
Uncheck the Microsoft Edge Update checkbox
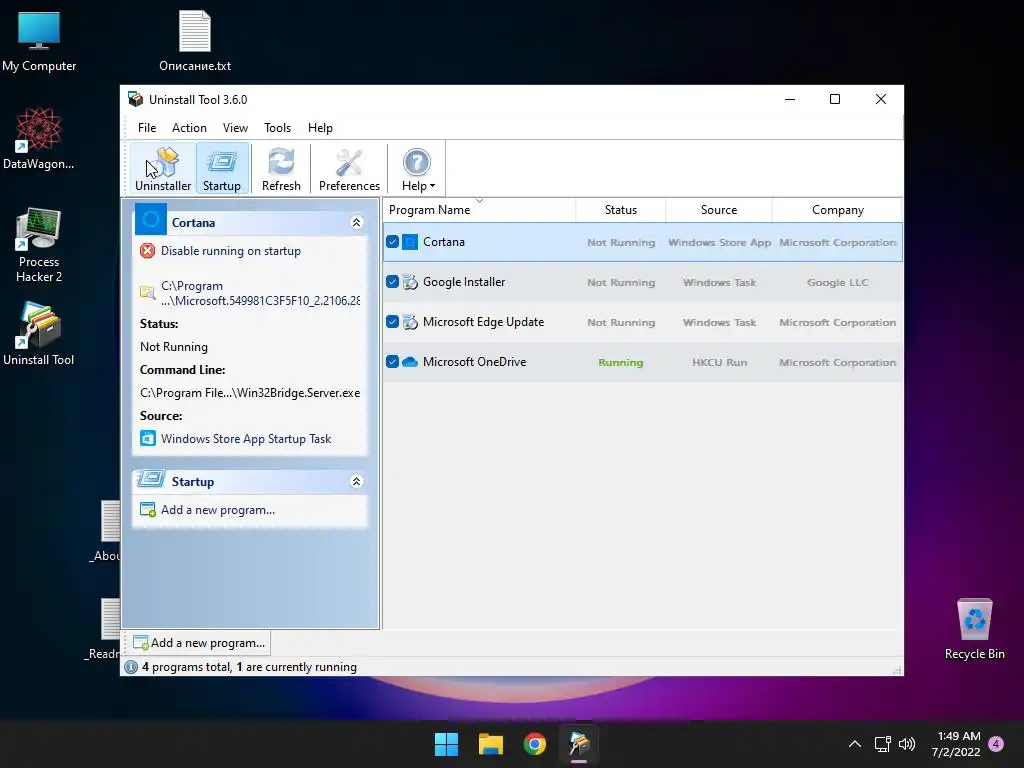point(392,322)
